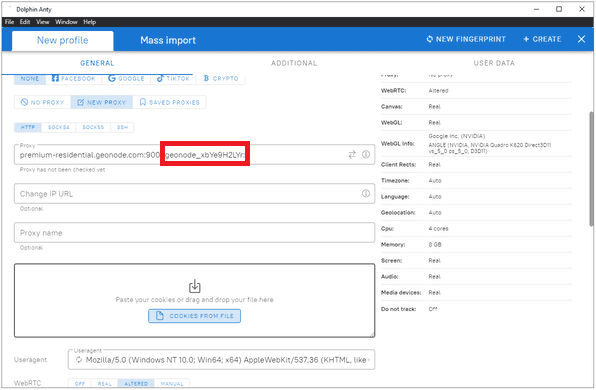Image resolution: width=596 pixels, height=390 pixels.
Task: Pick the SOCKS5 proxy protocol
Action: 93,127
